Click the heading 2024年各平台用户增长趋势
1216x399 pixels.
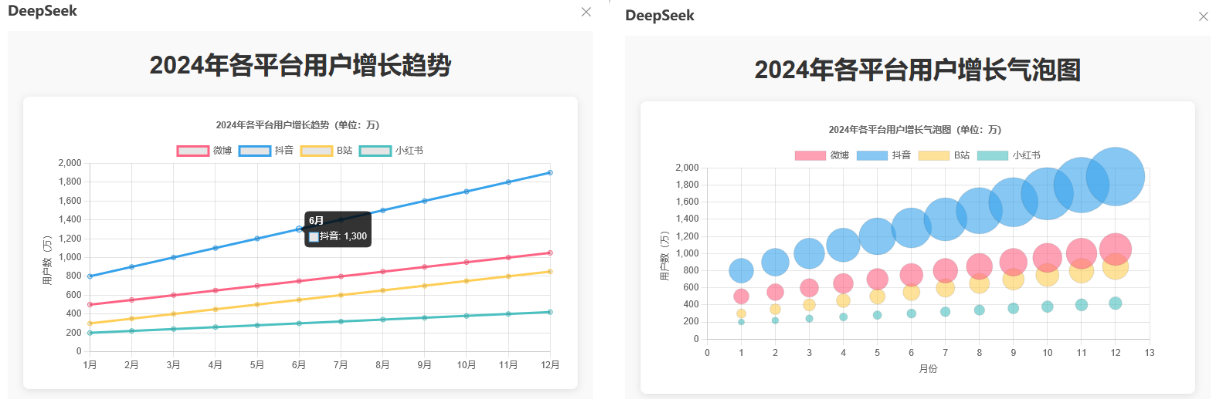coord(300,66)
